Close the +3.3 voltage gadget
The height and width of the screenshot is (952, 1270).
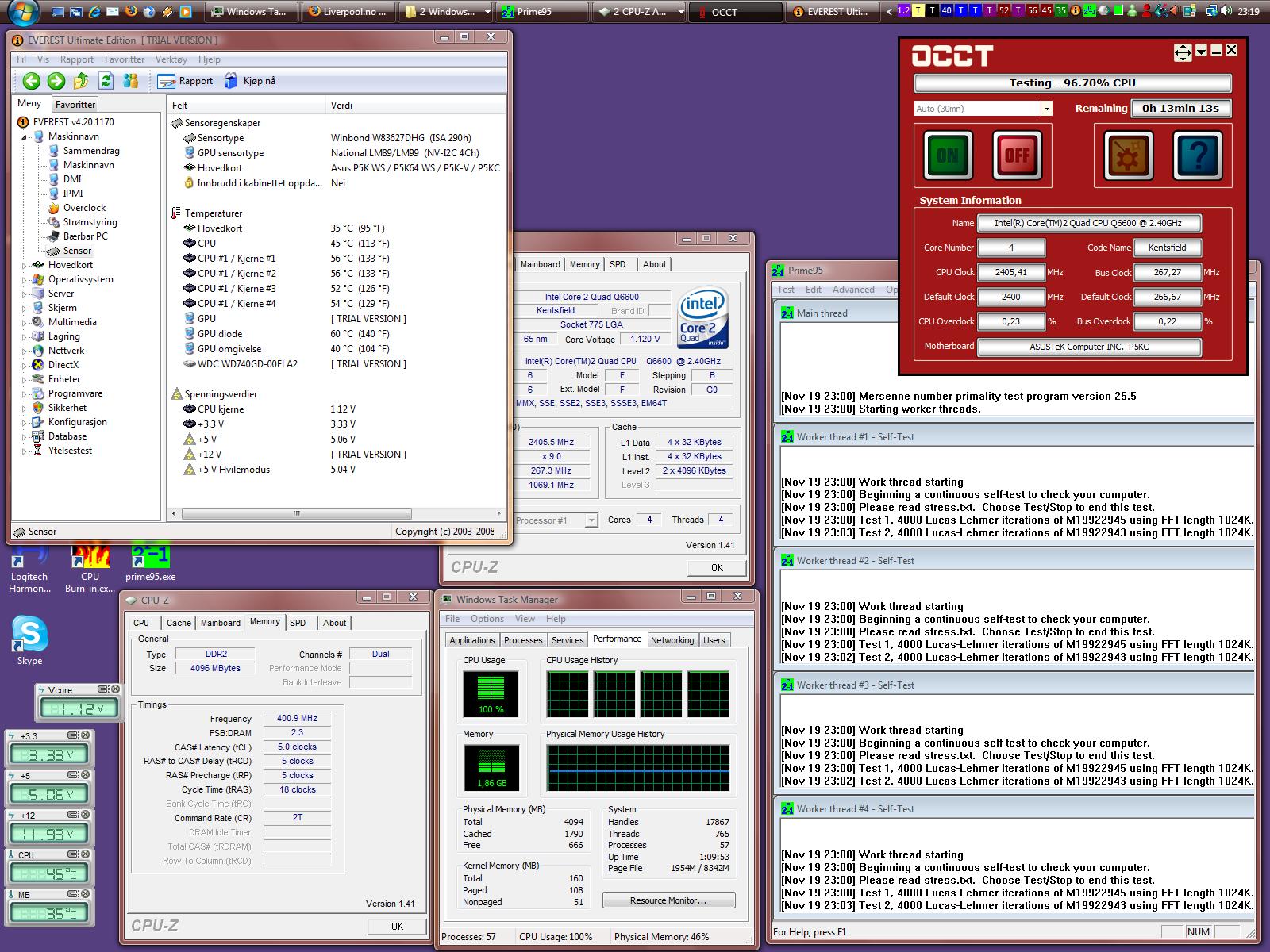coord(86,735)
